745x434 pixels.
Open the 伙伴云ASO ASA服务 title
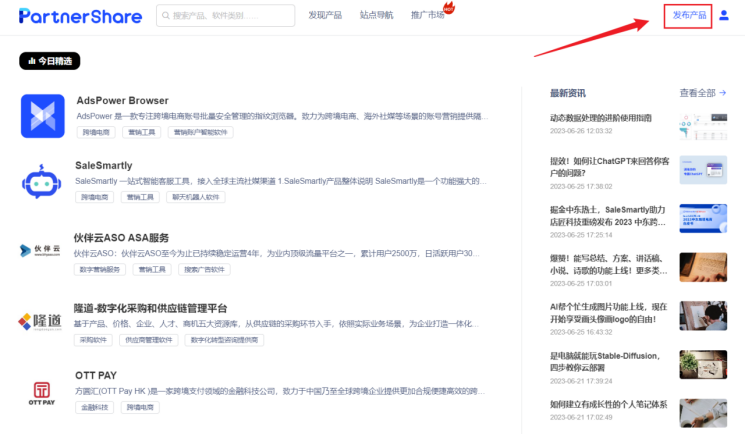[121, 238]
